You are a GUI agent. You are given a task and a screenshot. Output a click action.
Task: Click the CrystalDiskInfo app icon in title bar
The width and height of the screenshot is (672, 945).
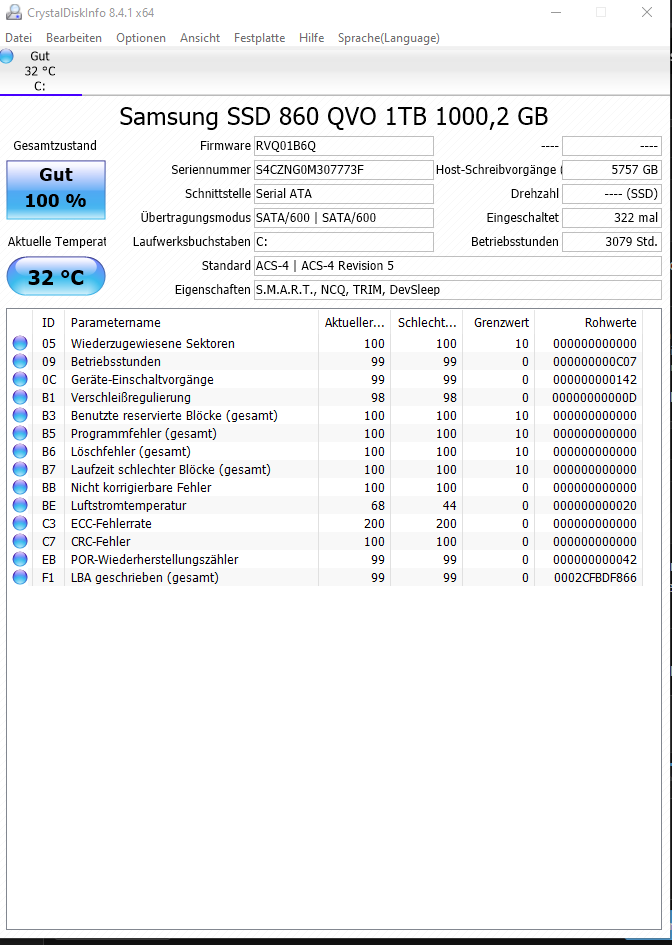tap(13, 12)
